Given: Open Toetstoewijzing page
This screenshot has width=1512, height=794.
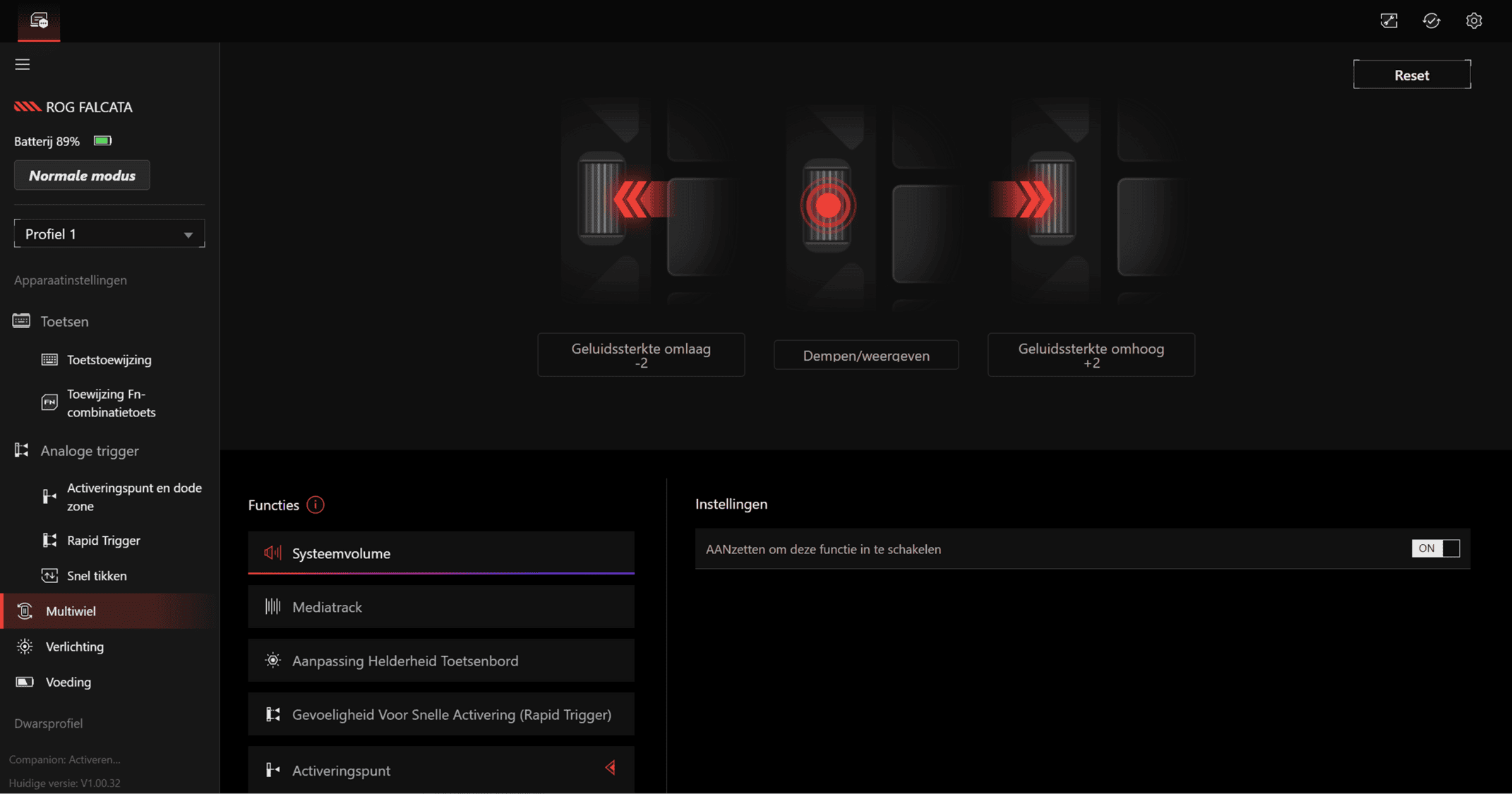Looking at the screenshot, I should tap(109, 360).
